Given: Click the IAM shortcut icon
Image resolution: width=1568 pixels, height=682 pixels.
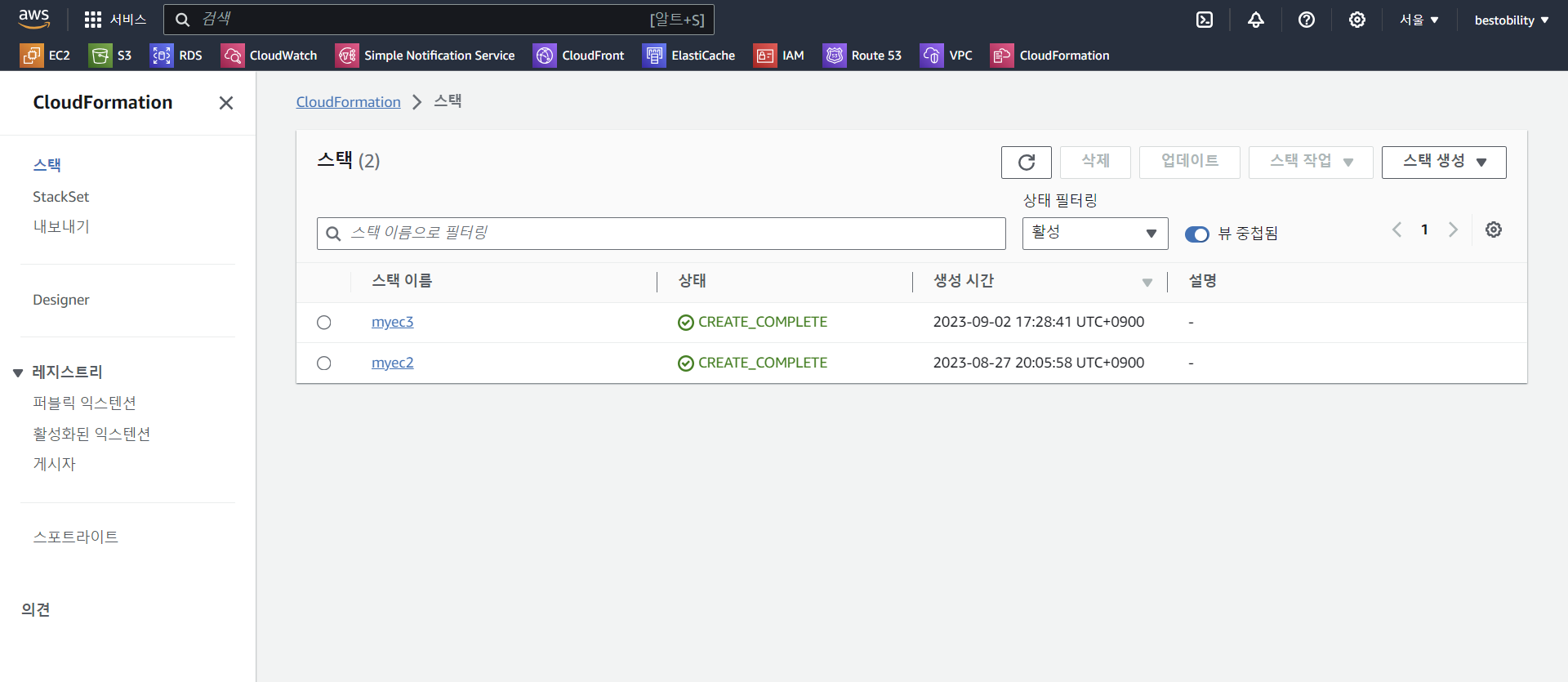Looking at the screenshot, I should tap(765, 56).
